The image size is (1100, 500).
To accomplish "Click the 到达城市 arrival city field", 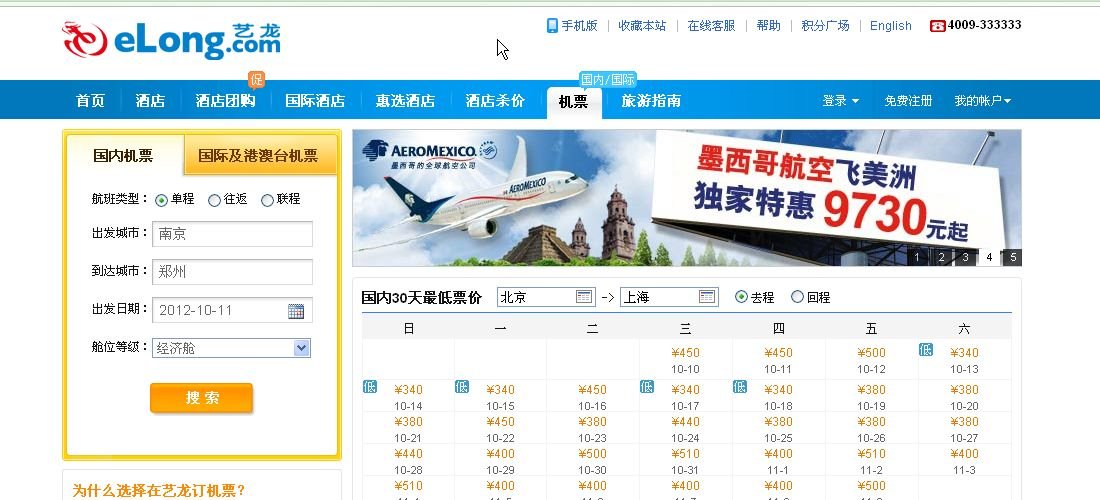I will tap(232, 272).
